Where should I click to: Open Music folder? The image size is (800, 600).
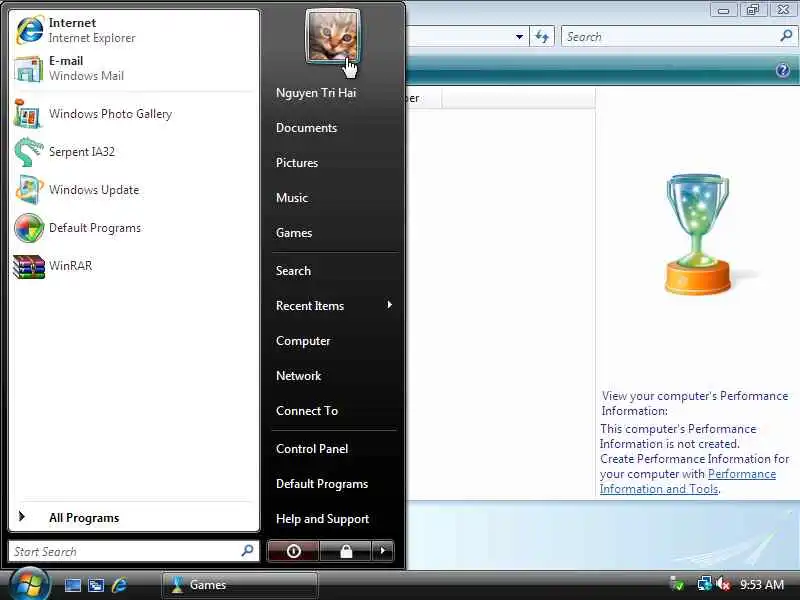(292, 198)
